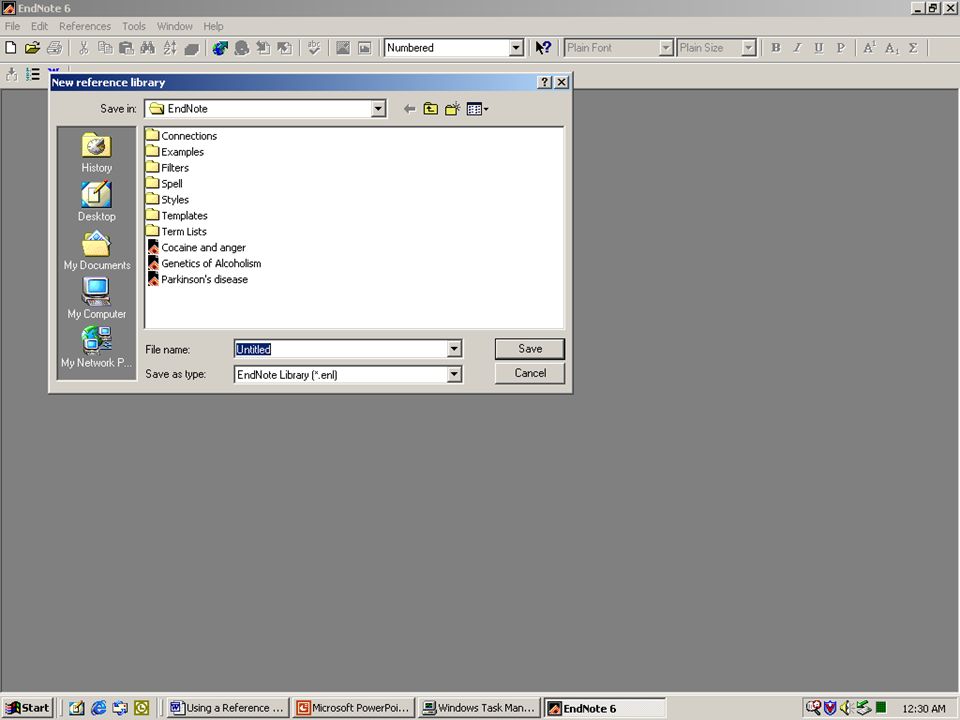Select the Parkinson's disease library file
Viewport: 960px width, 720px height.
[x=198, y=279]
